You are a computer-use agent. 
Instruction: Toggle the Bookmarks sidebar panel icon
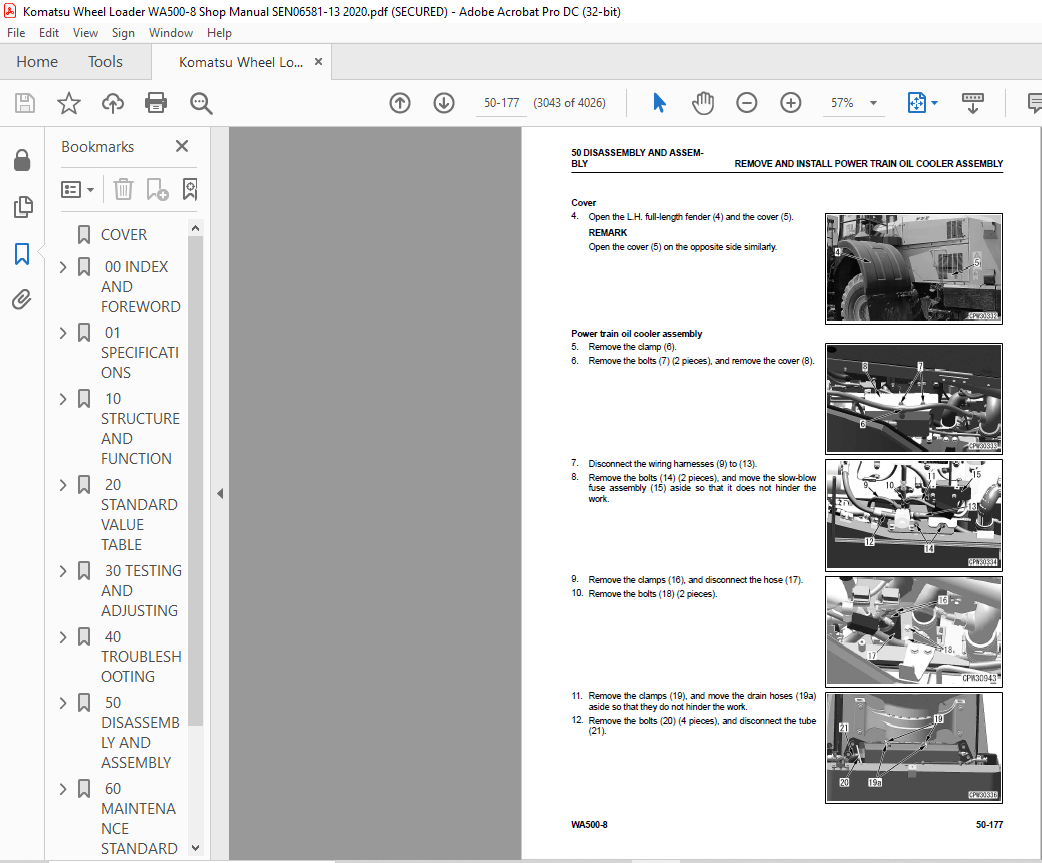(22, 253)
